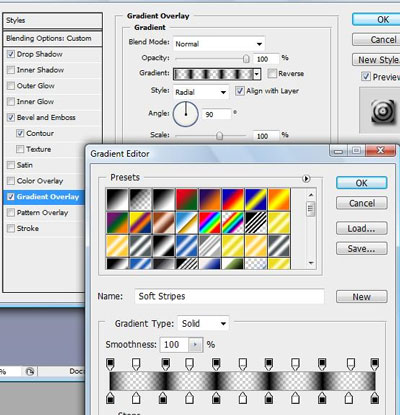Image resolution: width=400 pixels, height=415 pixels.
Task: Adjust the Scale slider handle
Action: (219, 135)
